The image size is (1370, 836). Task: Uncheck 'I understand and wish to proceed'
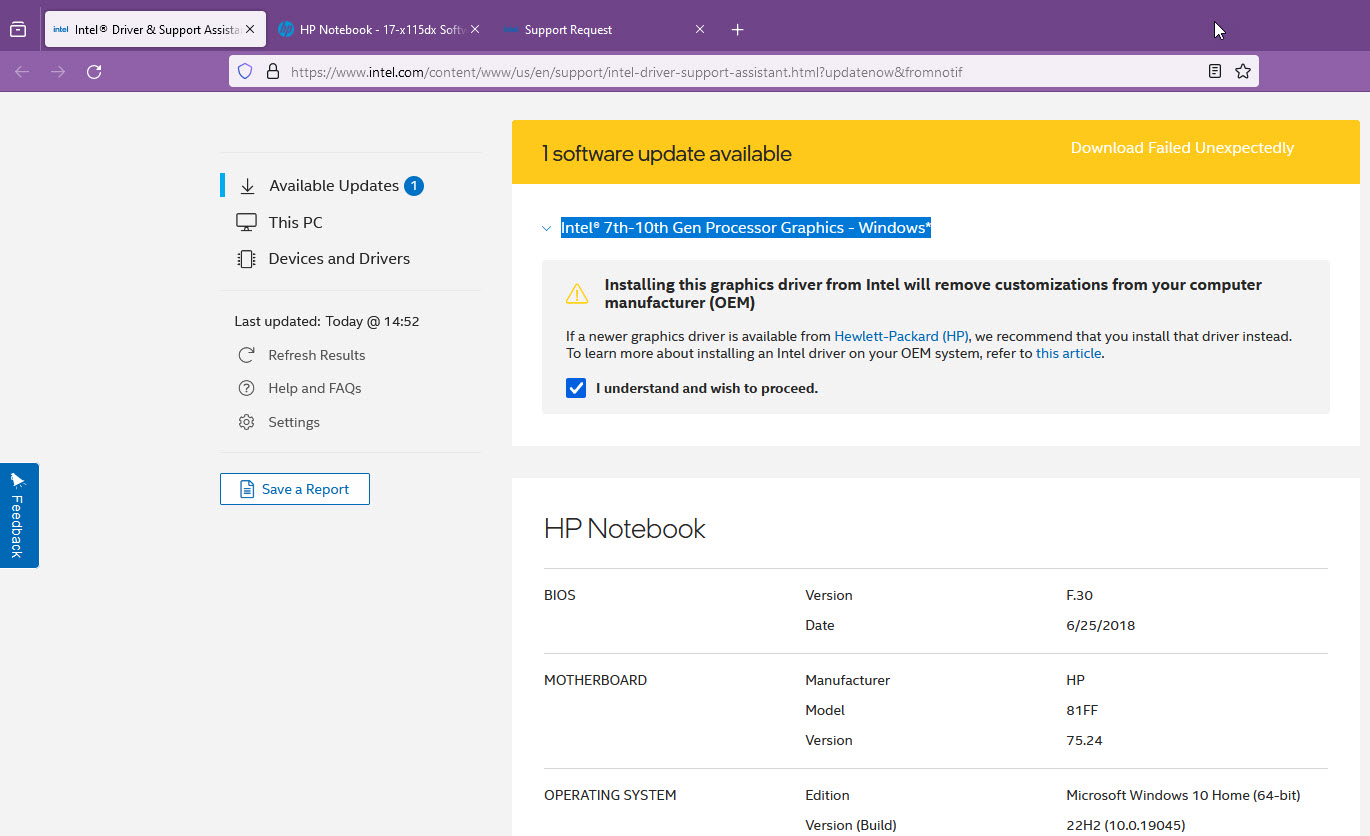tap(576, 388)
